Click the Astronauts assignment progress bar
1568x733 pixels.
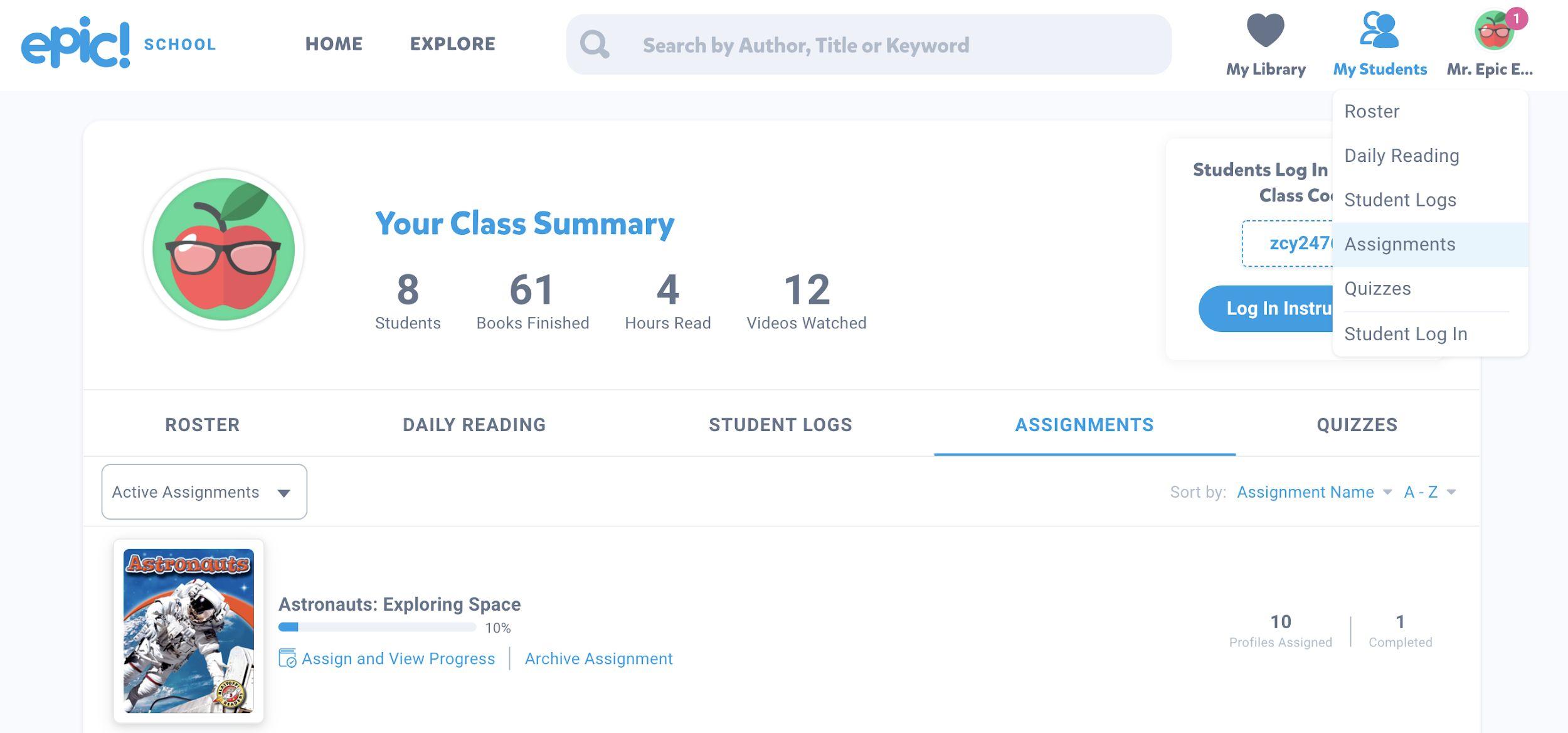click(x=377, y=627)
